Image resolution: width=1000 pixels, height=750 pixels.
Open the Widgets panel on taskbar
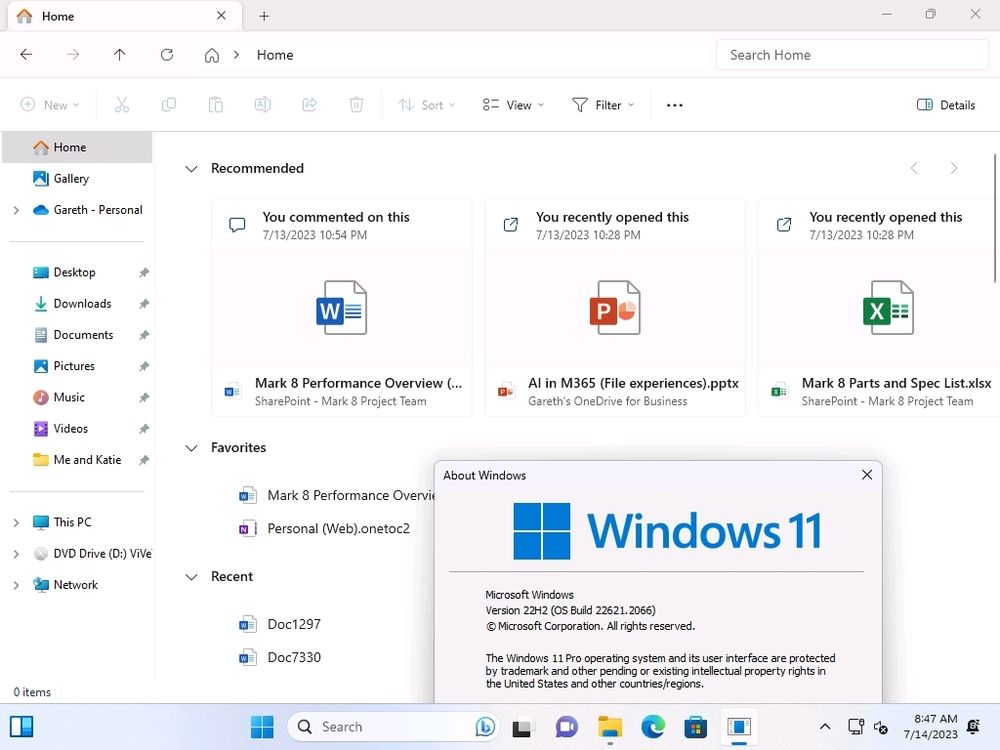[x=22, y=726]
